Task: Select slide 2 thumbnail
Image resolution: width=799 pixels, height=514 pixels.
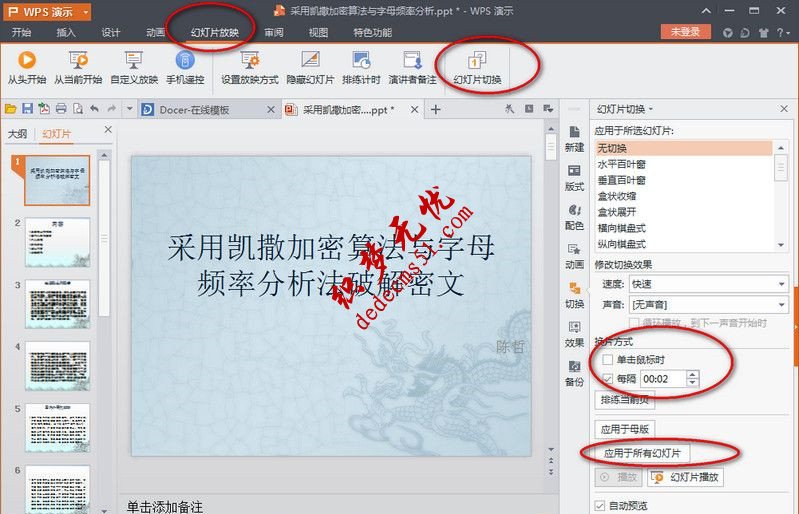Action: (x=58, y=242)
